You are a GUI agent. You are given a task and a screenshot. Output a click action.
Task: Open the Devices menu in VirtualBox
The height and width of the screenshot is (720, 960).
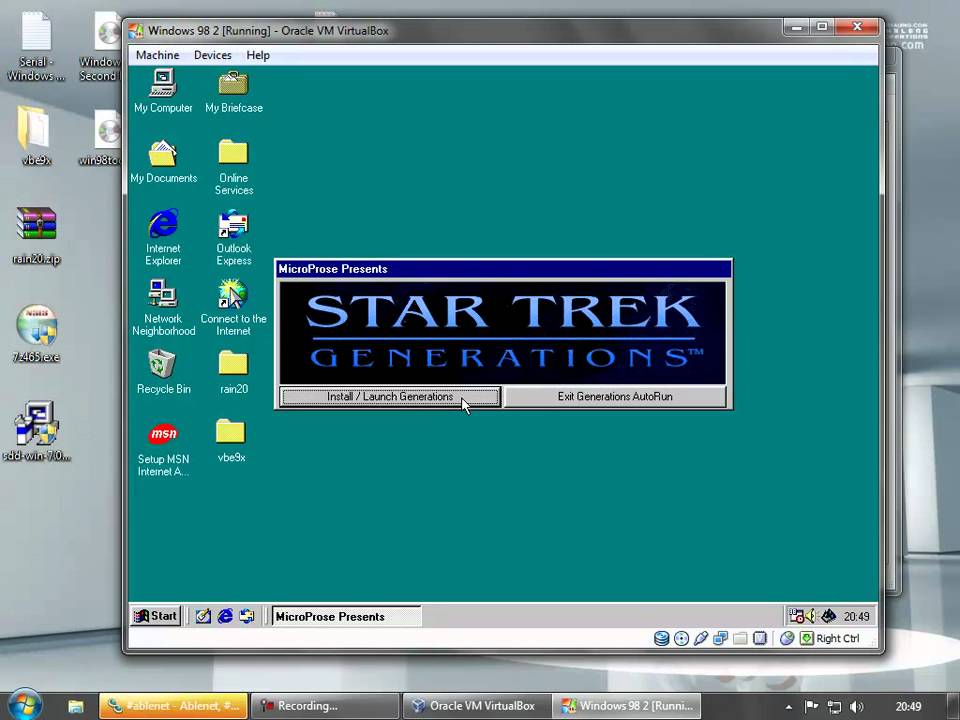pos(212,55)
